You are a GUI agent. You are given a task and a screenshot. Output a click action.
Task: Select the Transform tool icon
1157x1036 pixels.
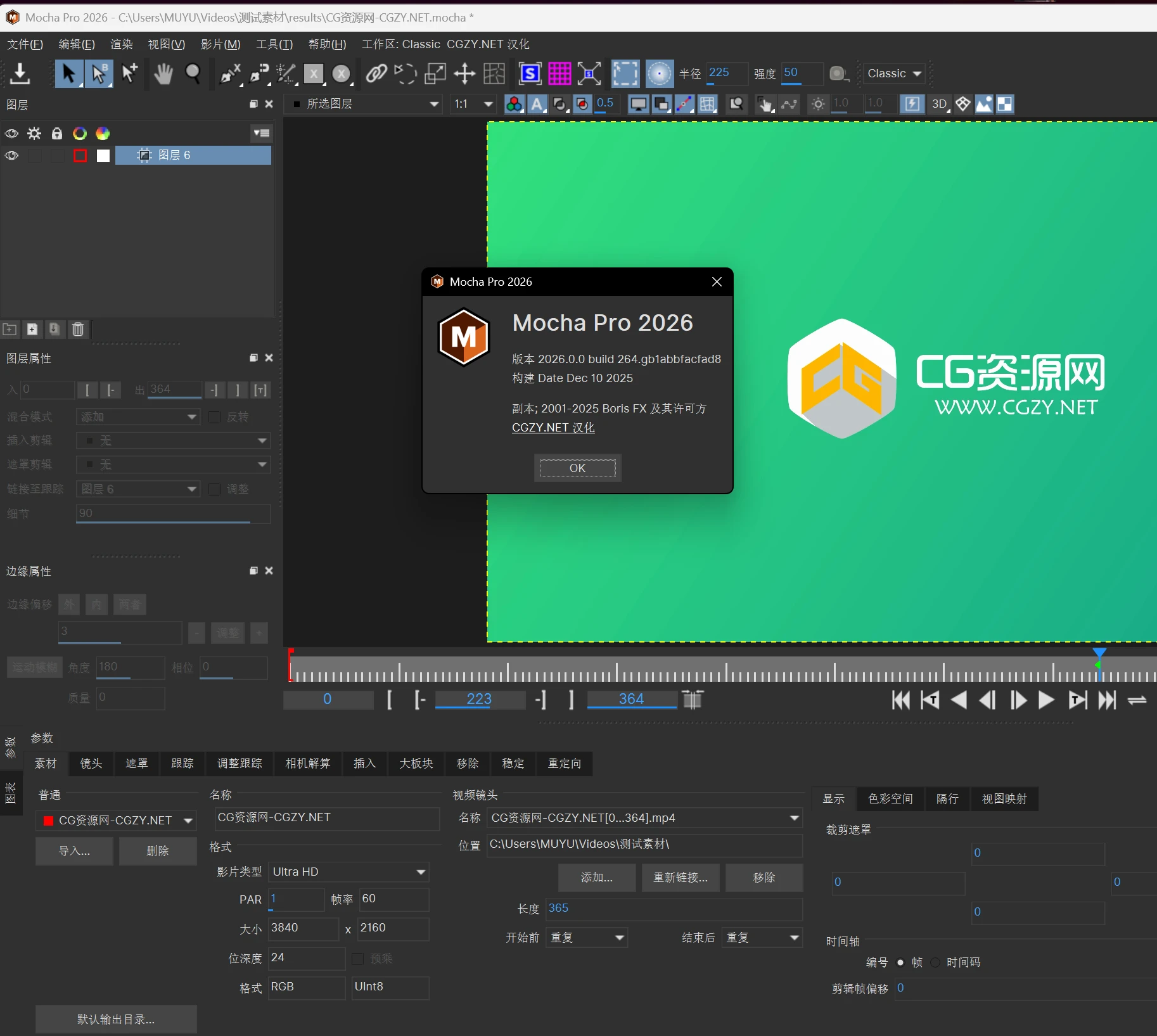435,74
